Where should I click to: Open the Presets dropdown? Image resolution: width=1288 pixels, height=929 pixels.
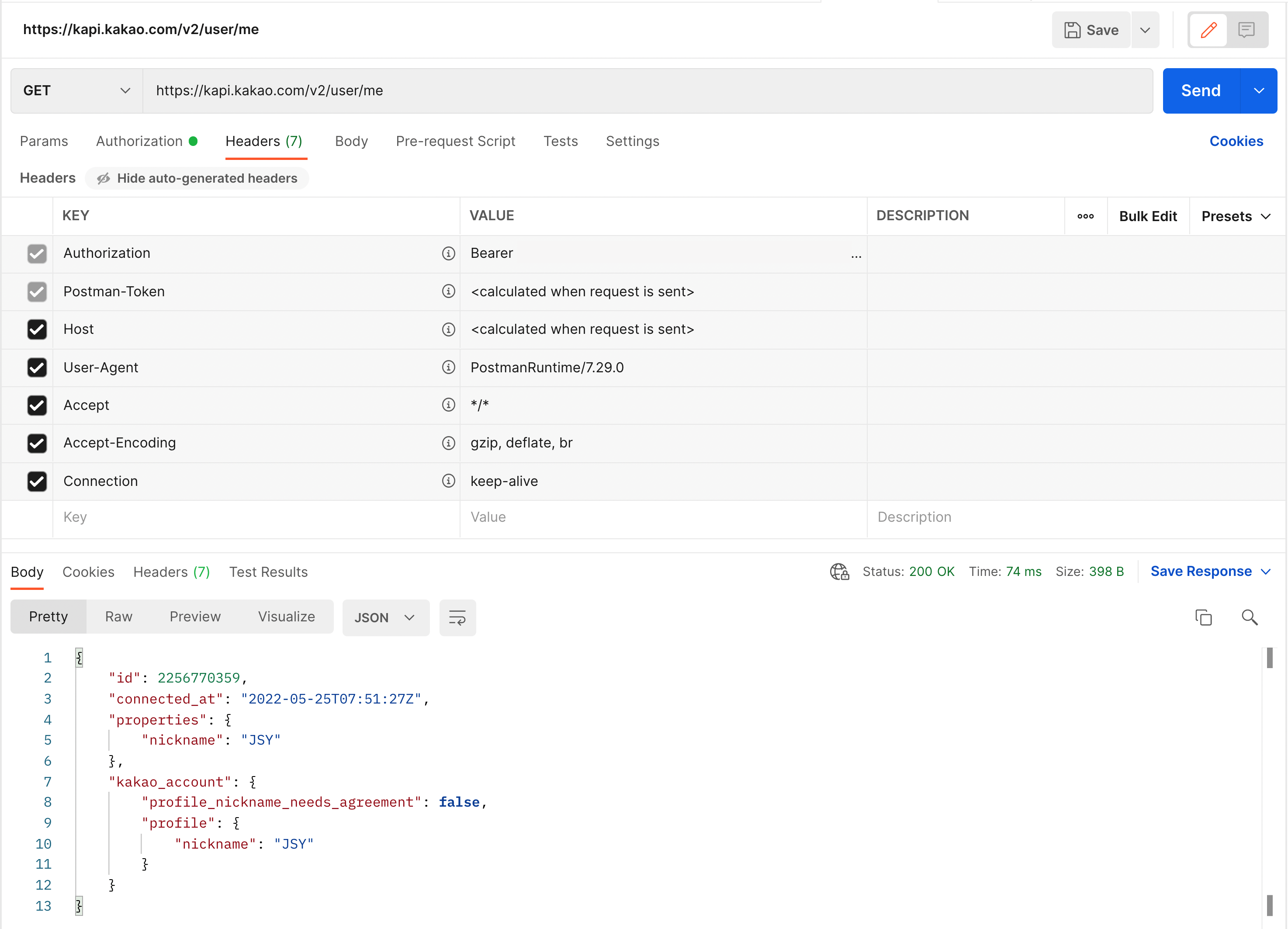(1236, 216)
